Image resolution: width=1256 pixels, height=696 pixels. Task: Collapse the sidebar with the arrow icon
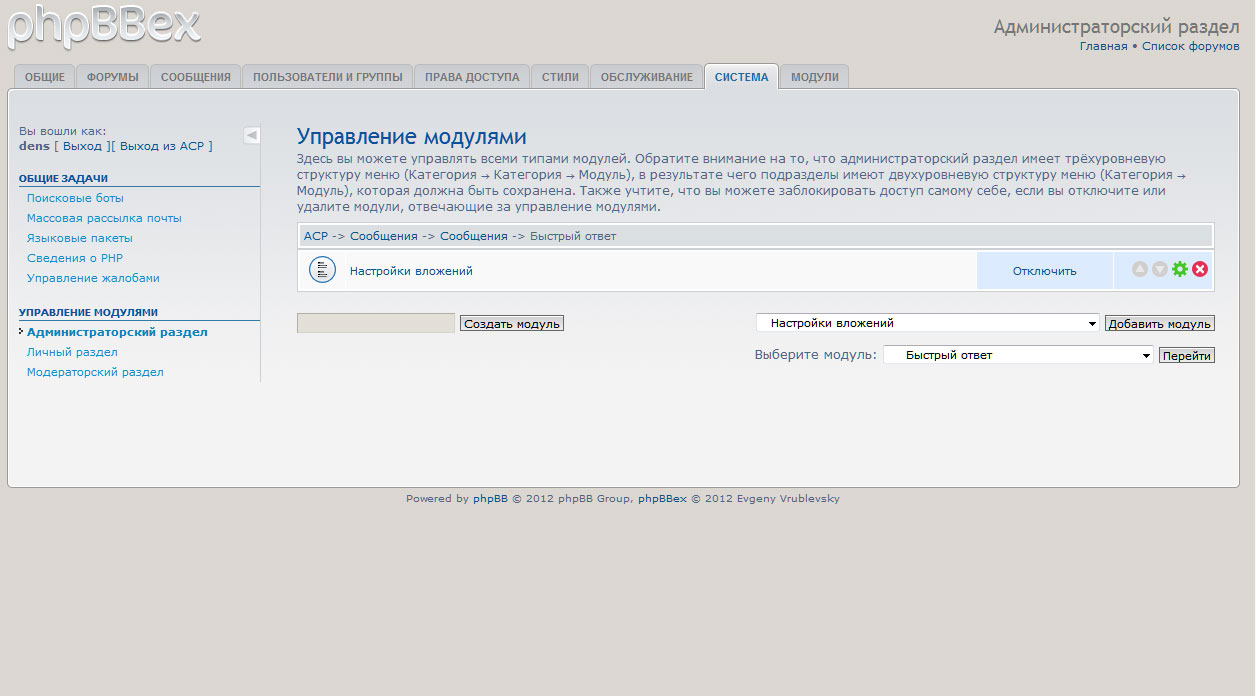tap(252, 135)
